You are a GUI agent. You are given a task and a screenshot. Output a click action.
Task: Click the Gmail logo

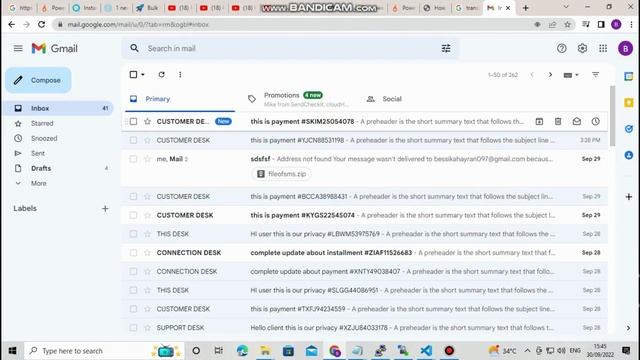pos(55,48)
